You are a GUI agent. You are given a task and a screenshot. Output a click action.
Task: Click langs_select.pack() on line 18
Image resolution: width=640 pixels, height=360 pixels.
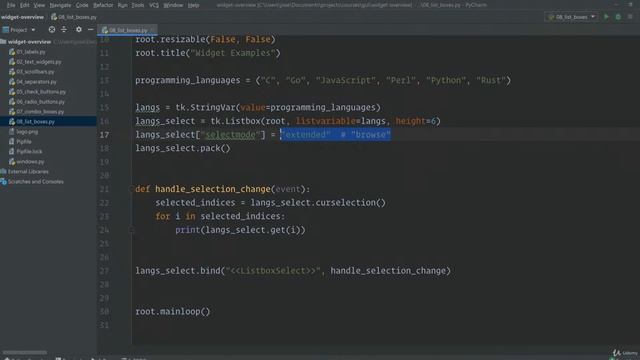coord(183,148)
